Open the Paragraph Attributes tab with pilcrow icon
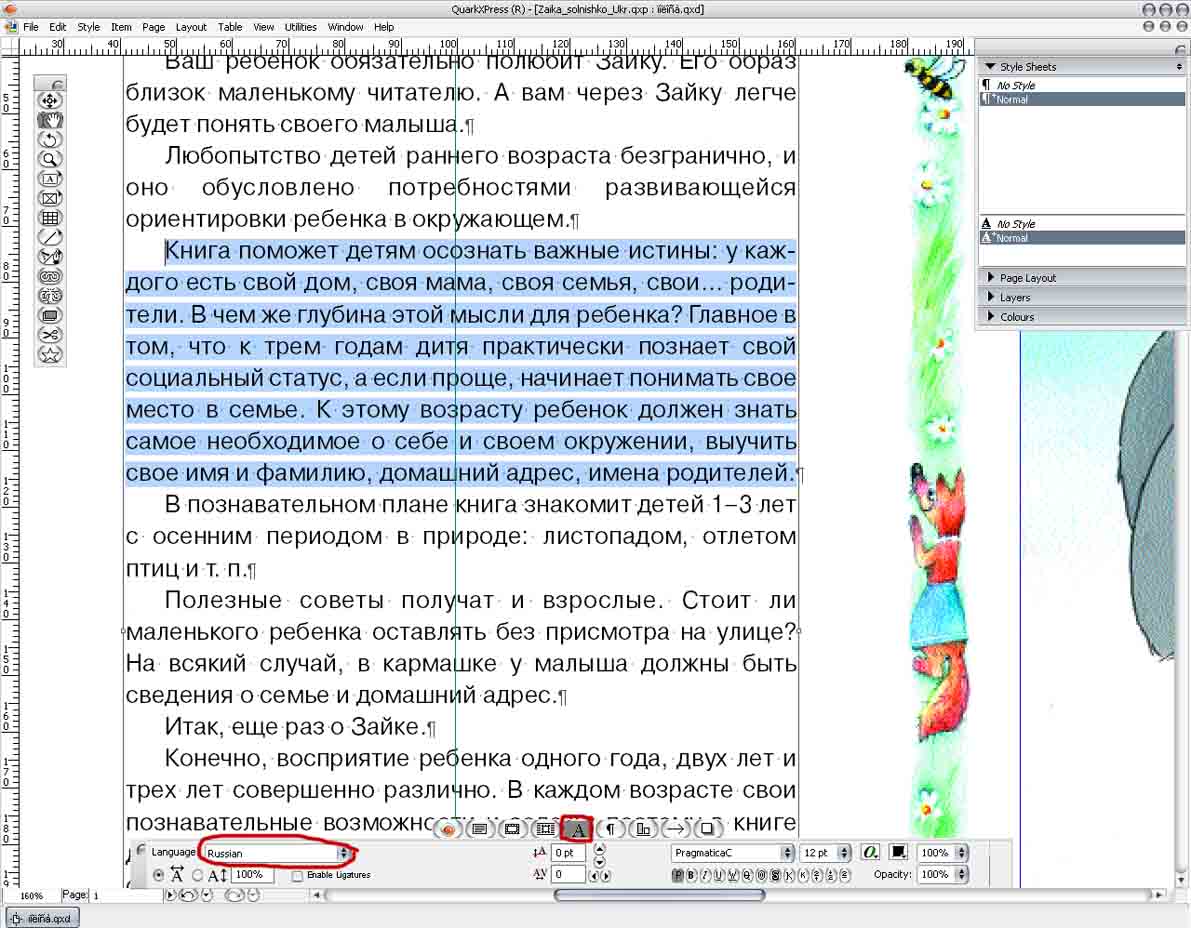Viewport: 1191px width, 928px height. click(610, 829)
